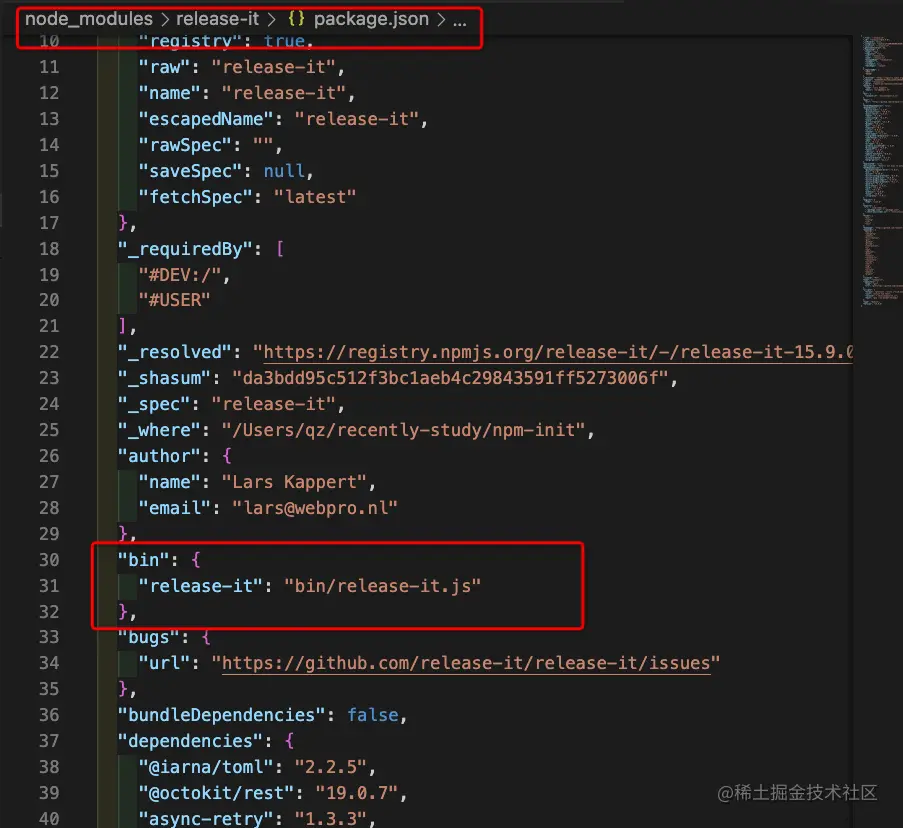This screenshot has width=903, height=828.
Task: Click the "_resolved" key
Action: tap(174, 352)
